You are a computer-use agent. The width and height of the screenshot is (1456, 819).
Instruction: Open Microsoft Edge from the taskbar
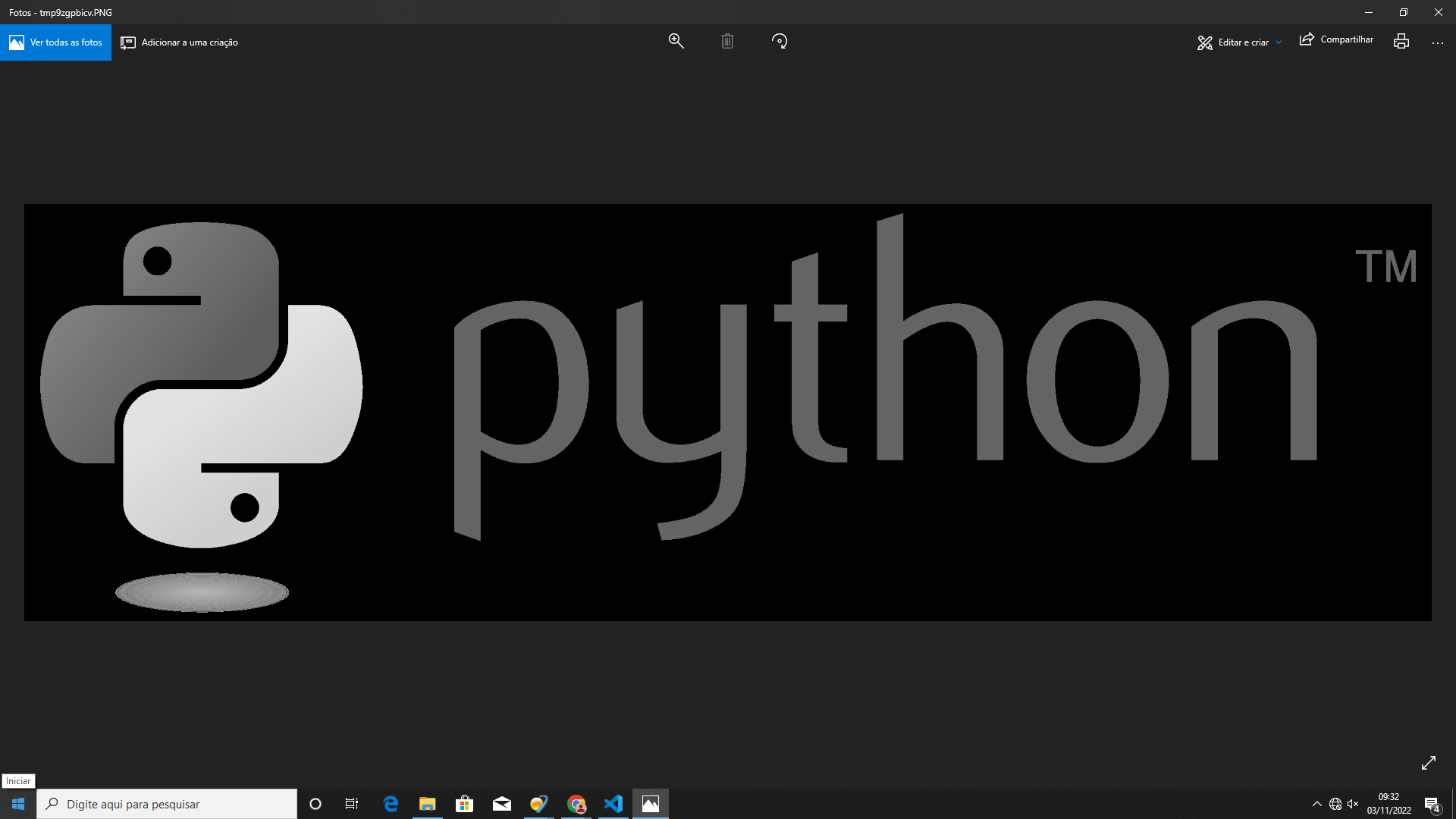[x=391, y=804]
